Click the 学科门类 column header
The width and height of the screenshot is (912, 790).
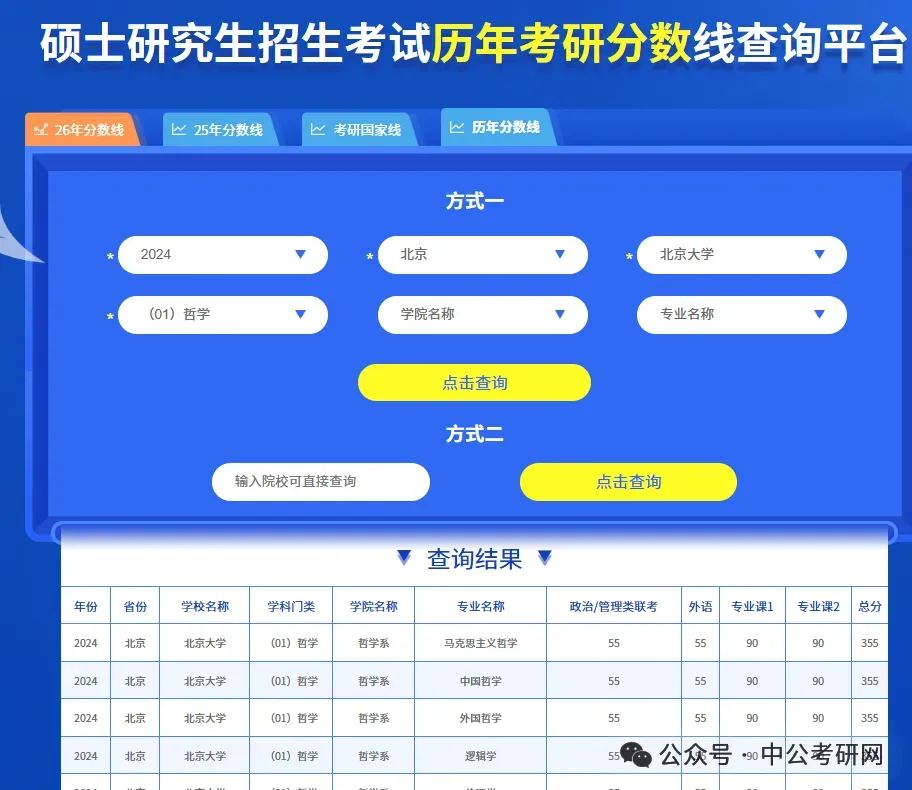click(291, 606)
